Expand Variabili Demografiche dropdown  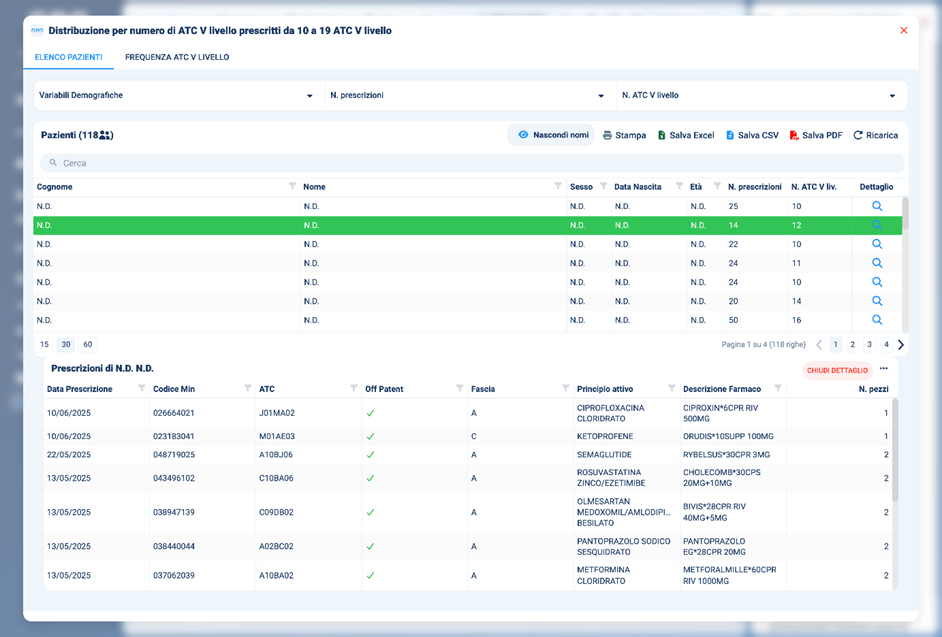[175, 96]
